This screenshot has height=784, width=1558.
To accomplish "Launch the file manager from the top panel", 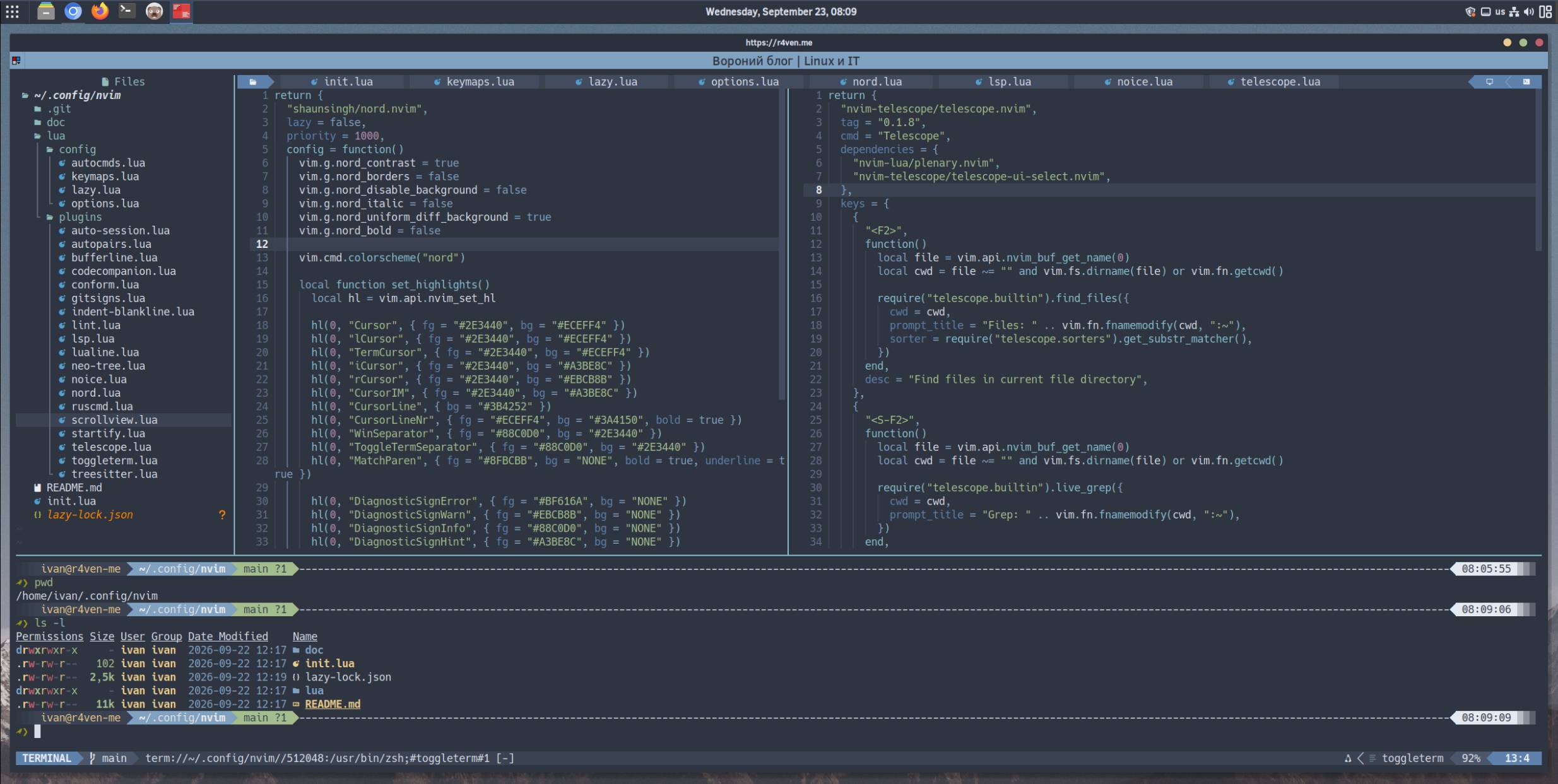I will pyautogui.click(x=45, y=11).
